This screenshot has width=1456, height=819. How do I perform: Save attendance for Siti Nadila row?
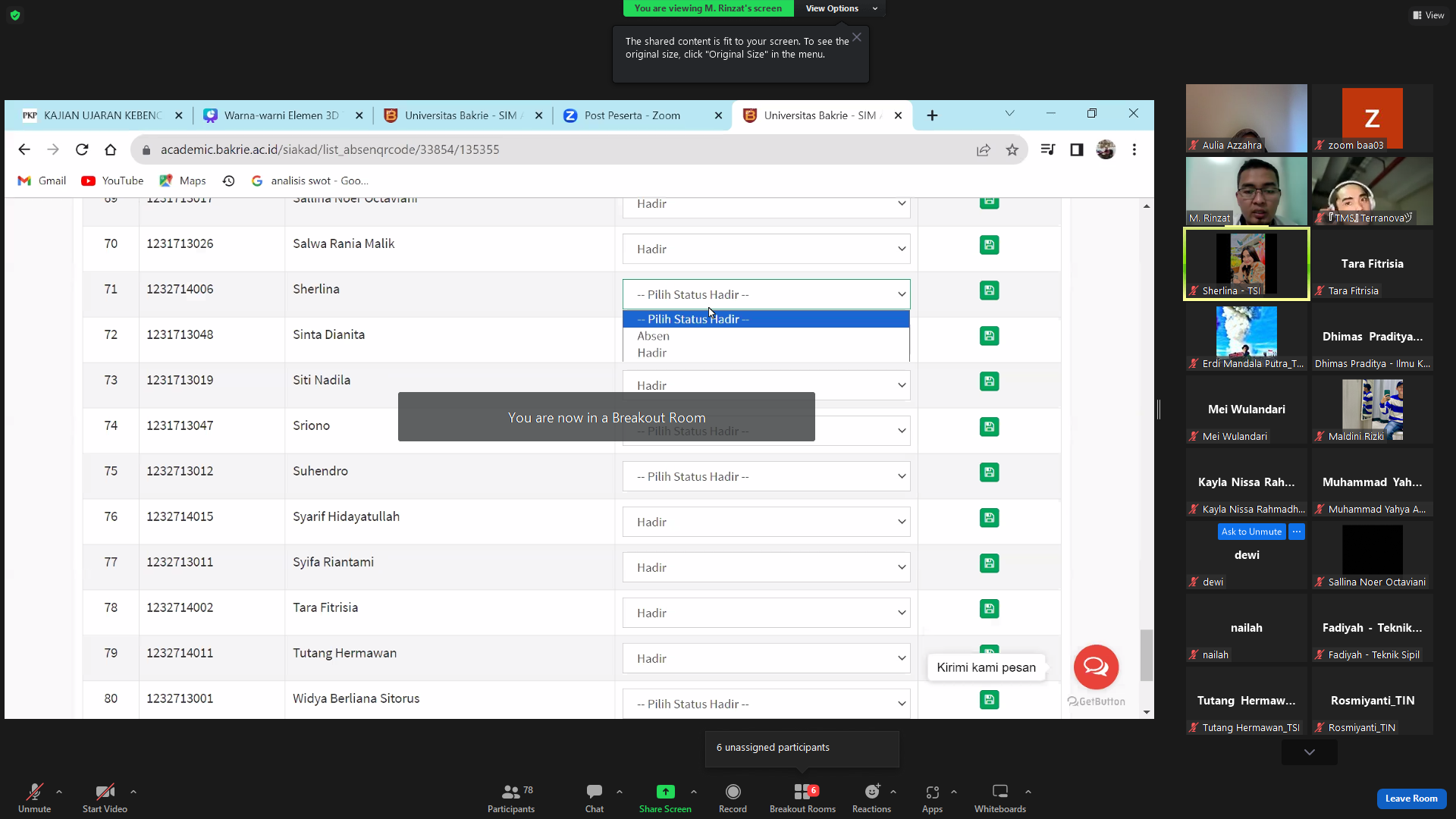(x=989, y=381)
